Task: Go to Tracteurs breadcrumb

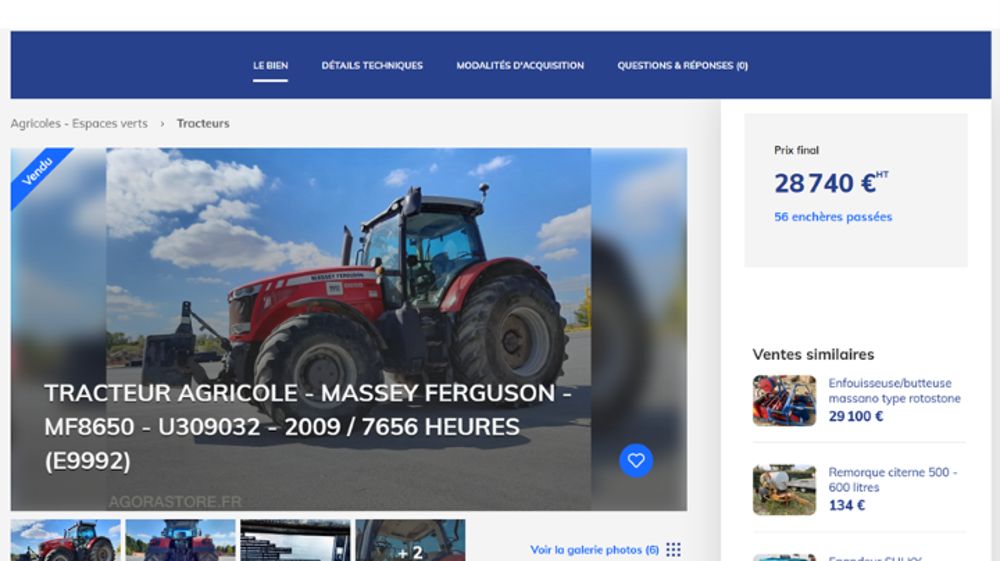Action: click(x=203, y=124)
